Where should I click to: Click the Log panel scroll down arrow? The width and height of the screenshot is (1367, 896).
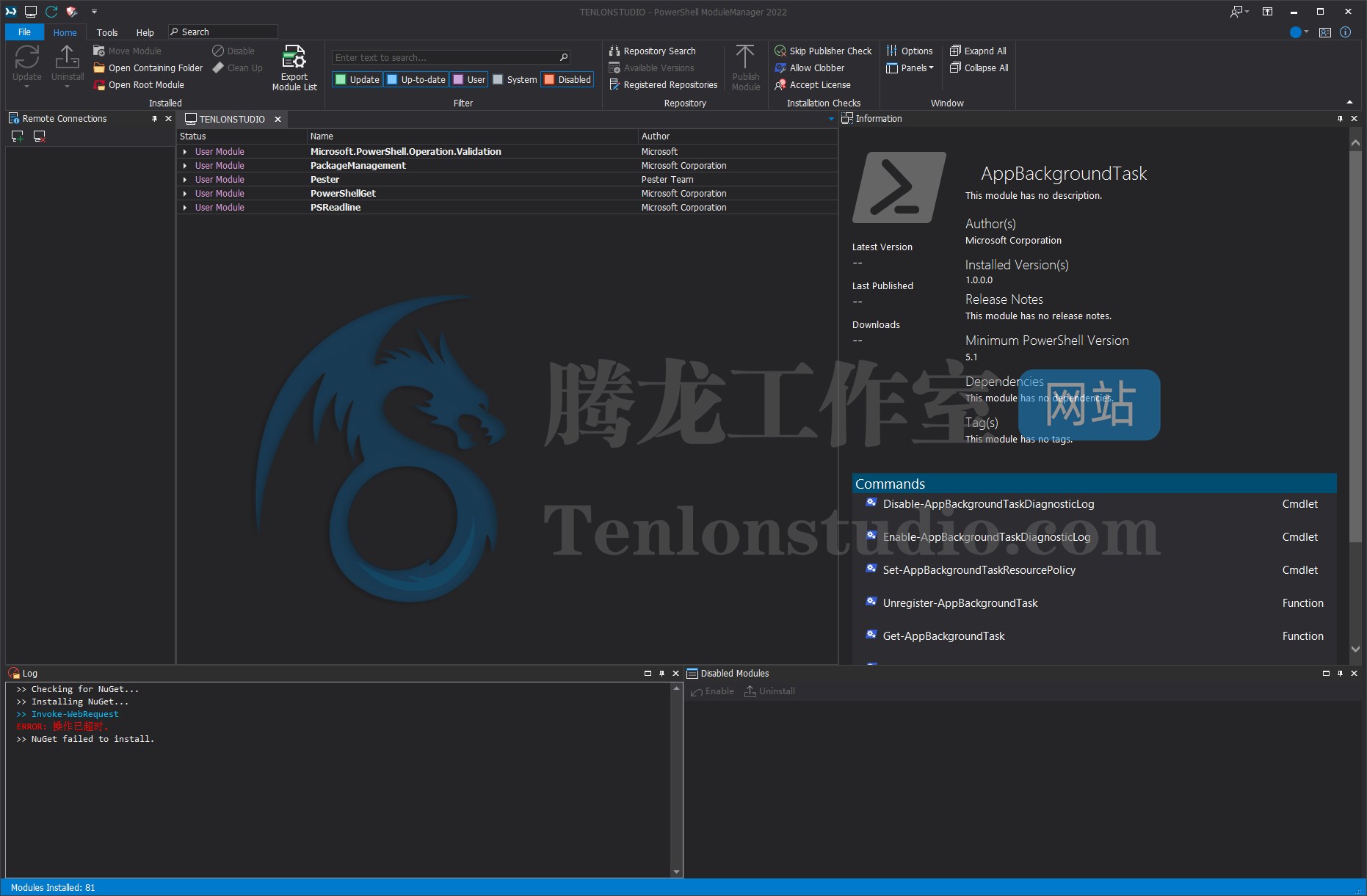676,872
